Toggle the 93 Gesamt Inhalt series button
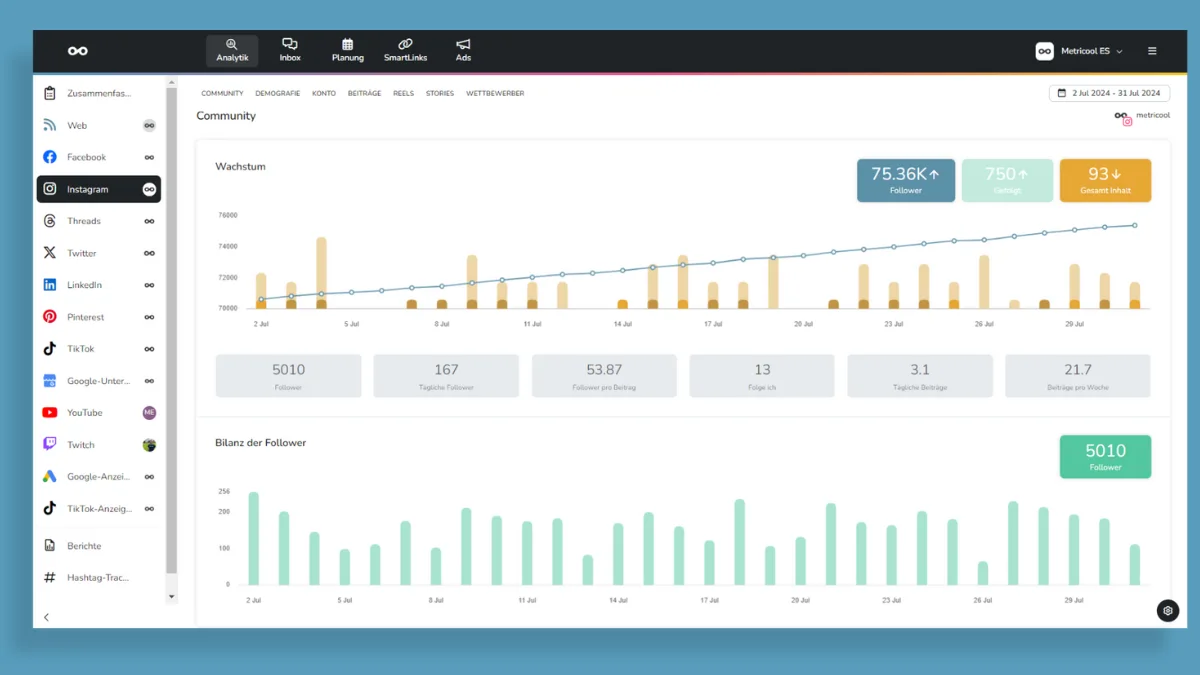Viewport: 1200px width, 675px height. point(1105,180)
